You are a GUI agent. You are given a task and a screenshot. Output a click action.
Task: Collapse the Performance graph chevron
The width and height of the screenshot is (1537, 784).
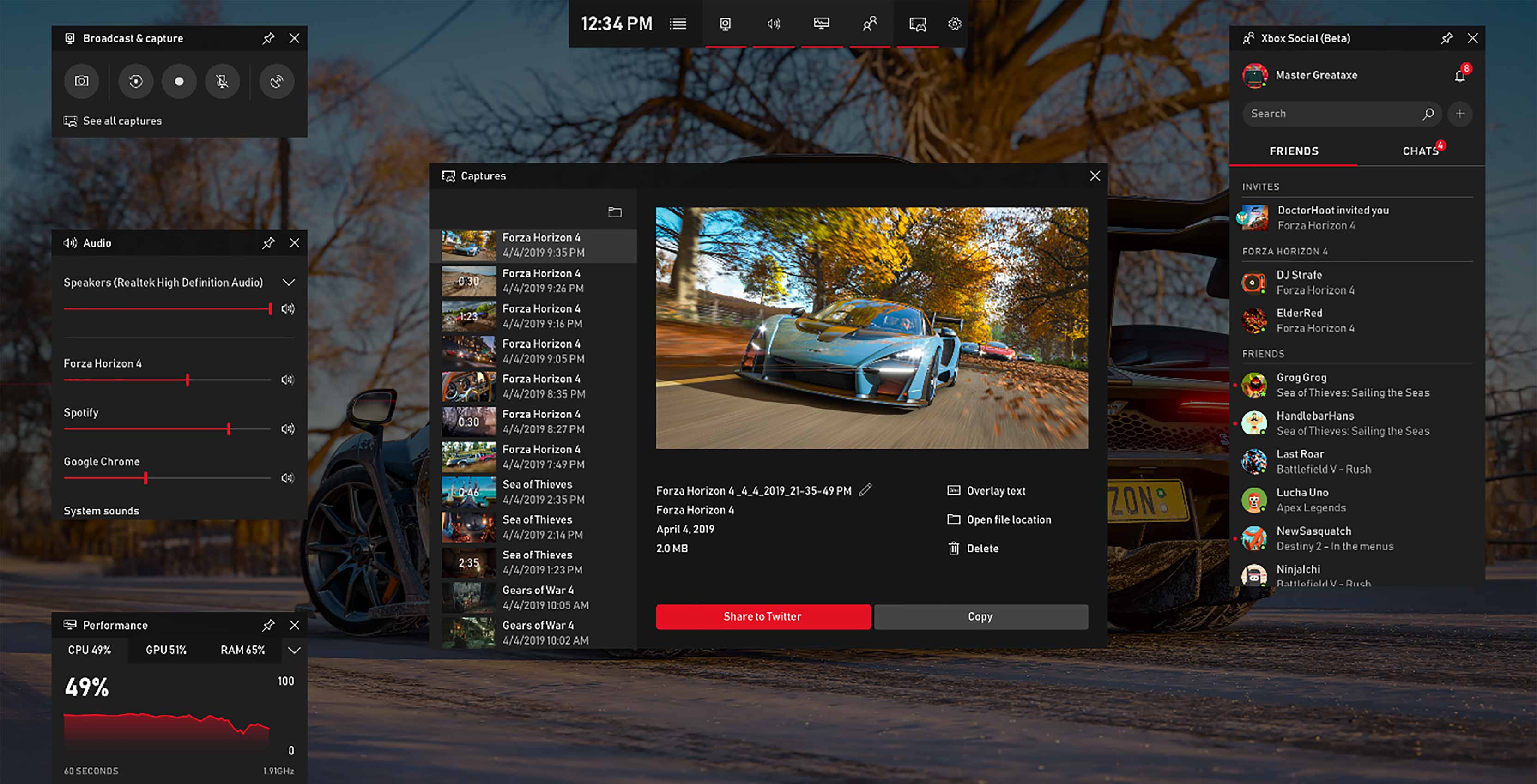pyautogui.click(x=294, y=650)
